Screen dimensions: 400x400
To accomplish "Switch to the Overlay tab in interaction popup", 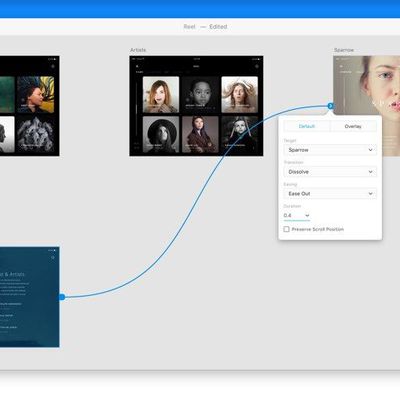I will coord(353,126).
